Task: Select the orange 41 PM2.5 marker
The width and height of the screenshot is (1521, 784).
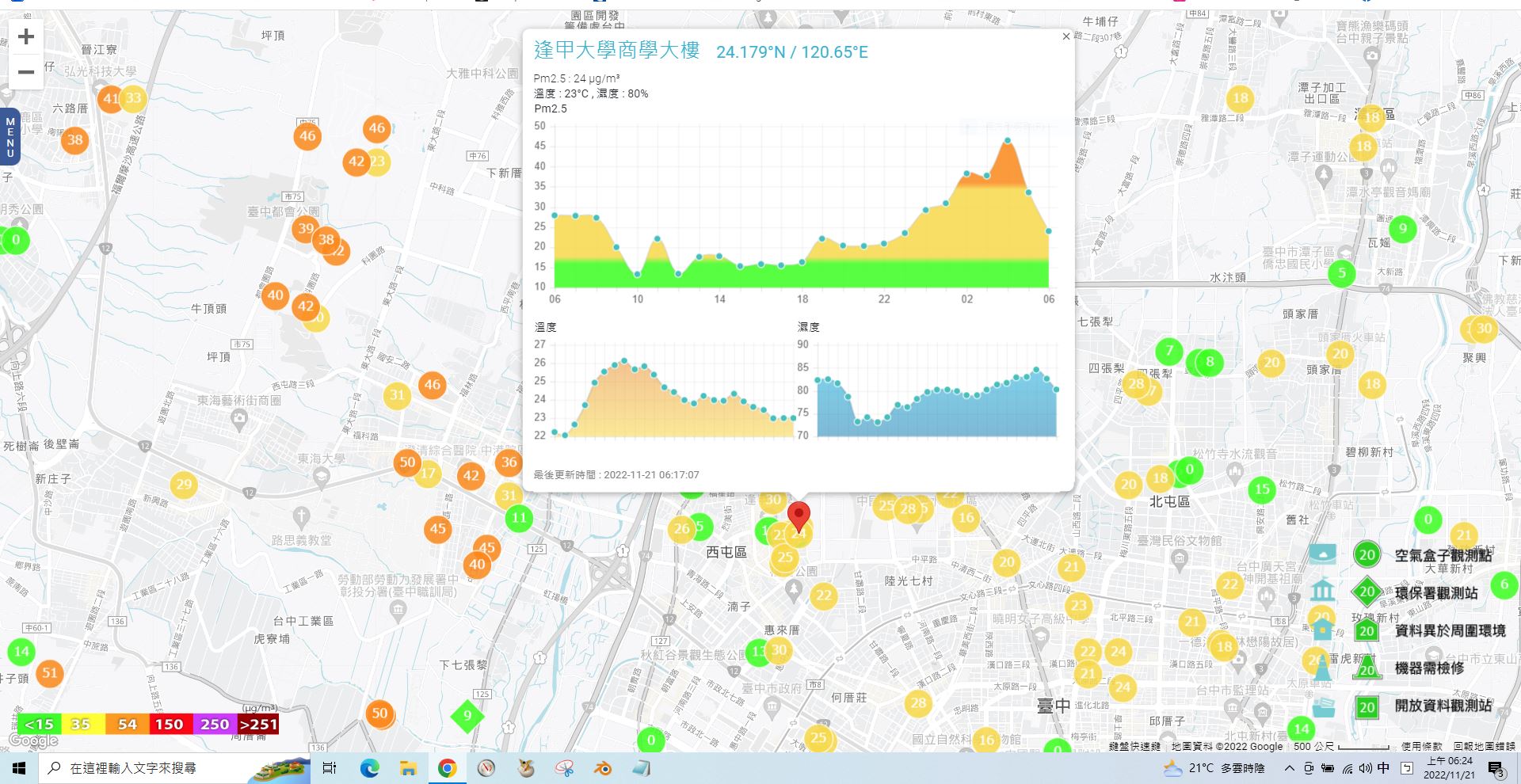Action: tap(111, 99)
